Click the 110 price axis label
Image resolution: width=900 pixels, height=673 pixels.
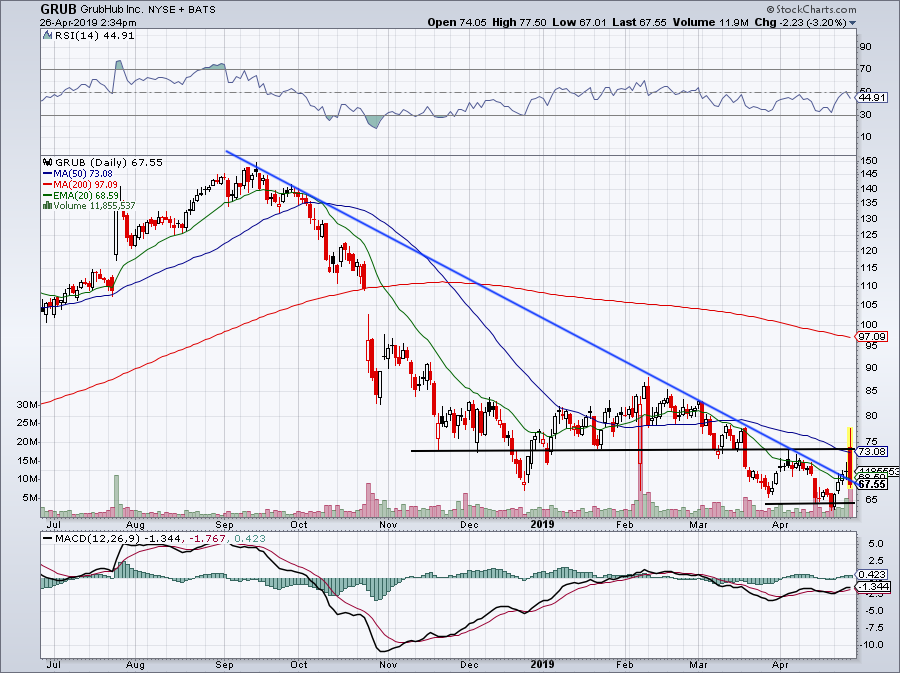(x=868, y=286)
